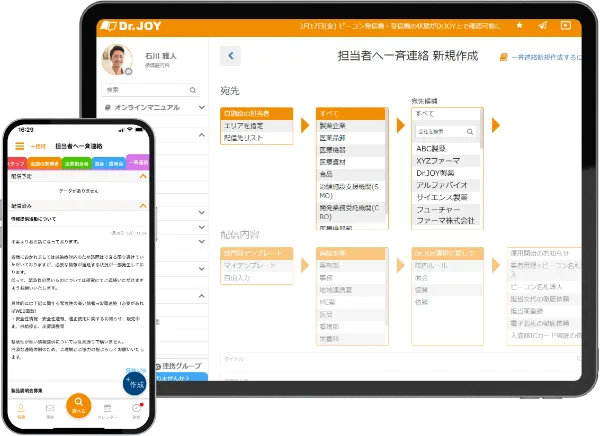Select すべて at the top of the company list
The image size is (600, 436).
click(446, 114)
